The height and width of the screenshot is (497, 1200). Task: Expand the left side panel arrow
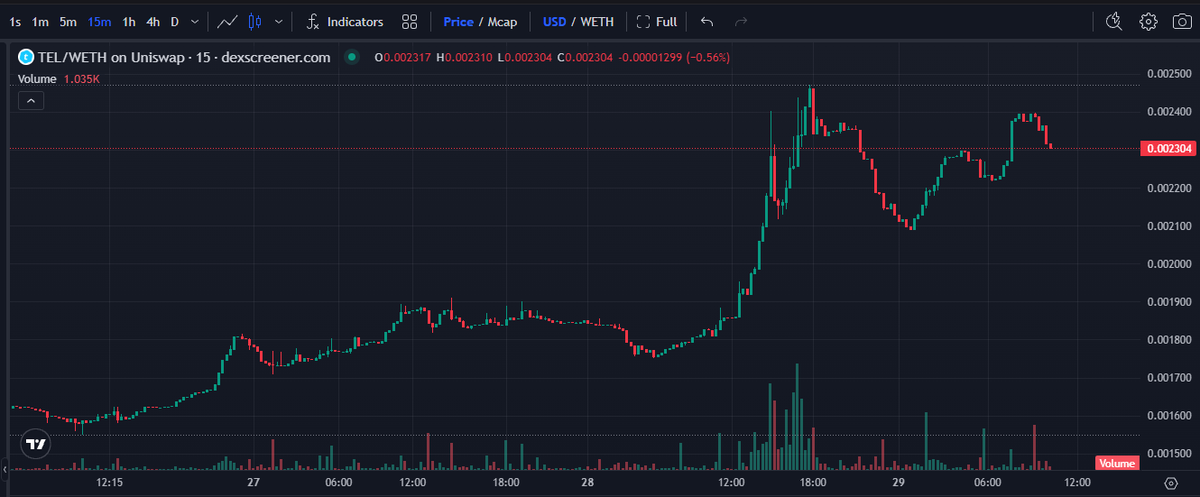(4, 467)
